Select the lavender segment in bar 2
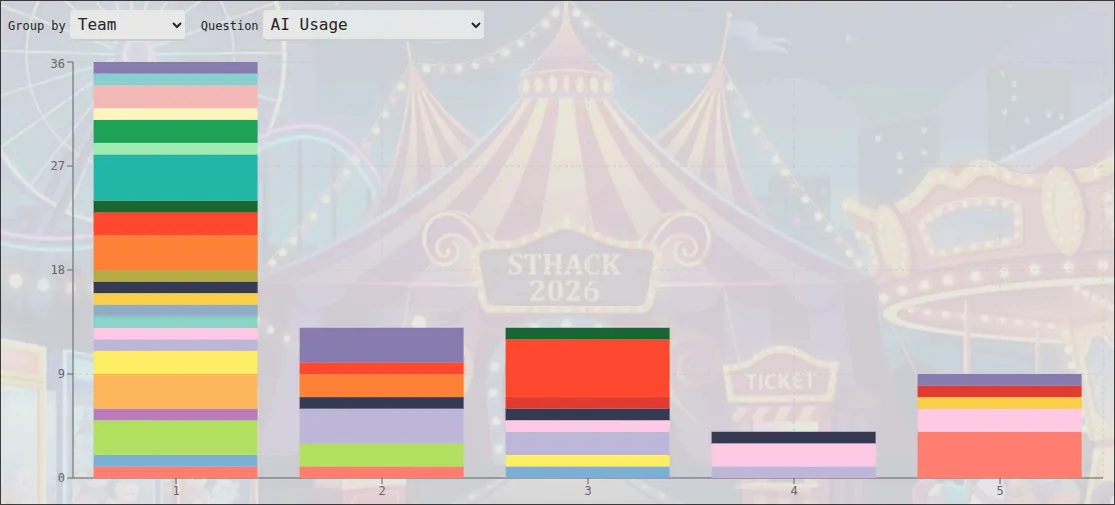 click(382, 426)
